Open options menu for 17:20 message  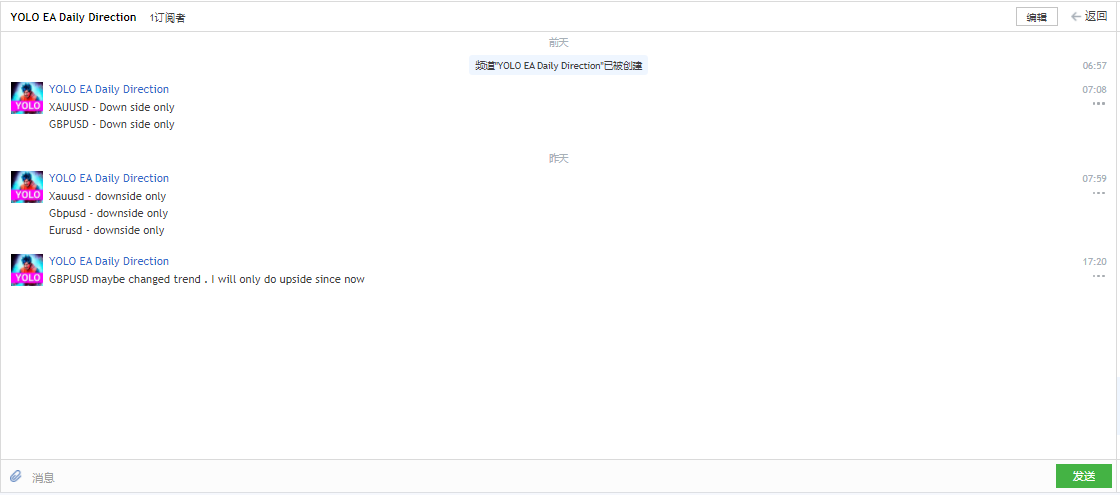[1099, 276]
